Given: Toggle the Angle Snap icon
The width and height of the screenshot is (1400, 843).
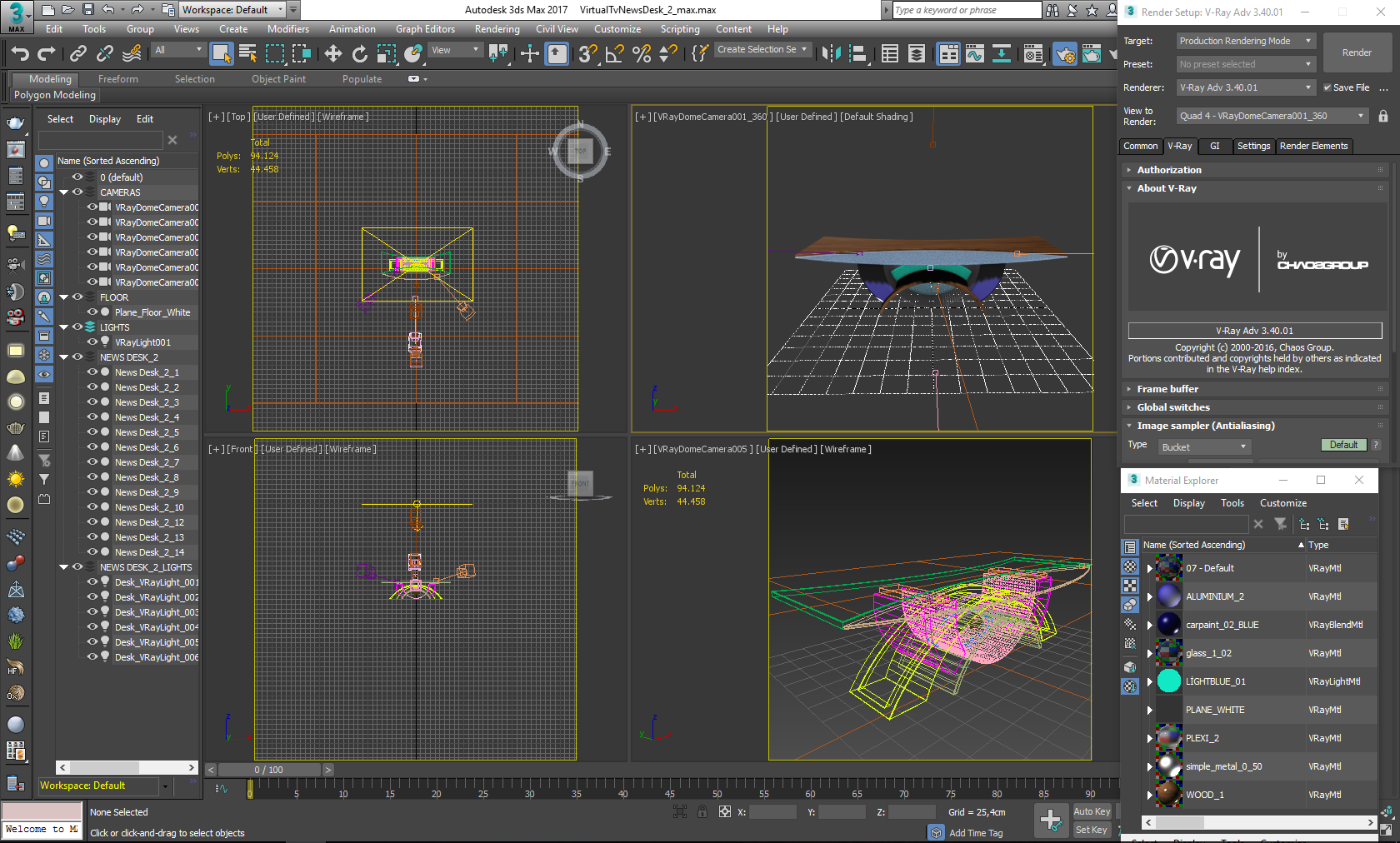Looking at the screenshot, I should (x=615, y=54).
